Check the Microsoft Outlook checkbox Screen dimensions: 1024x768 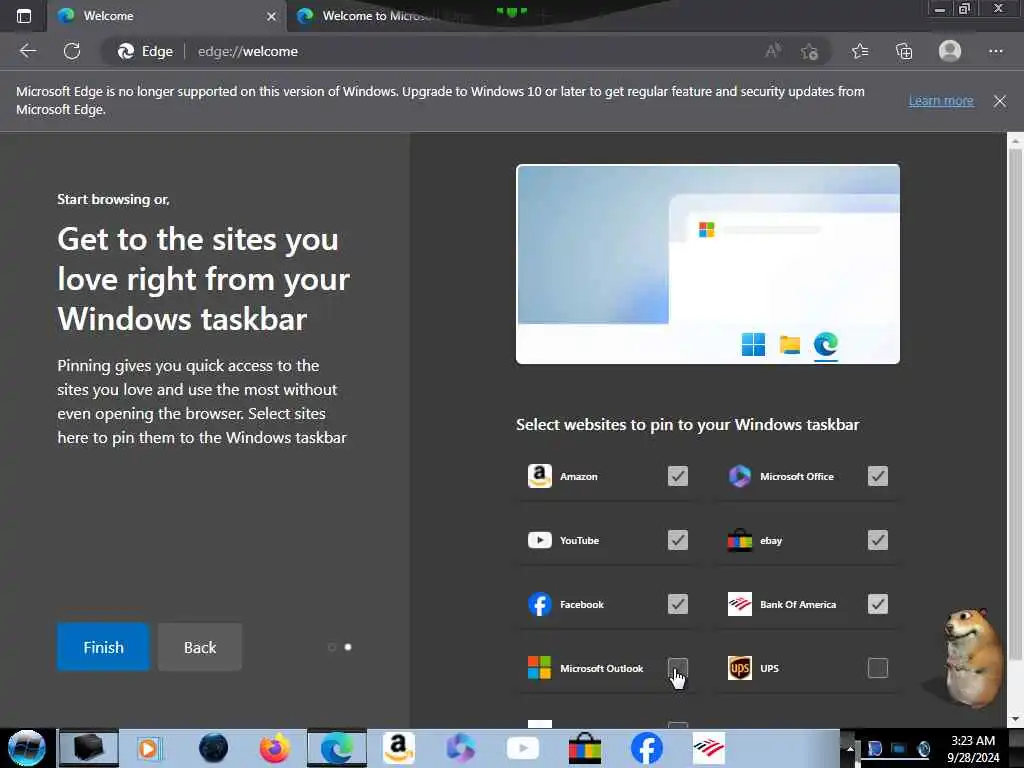[678, 668]
